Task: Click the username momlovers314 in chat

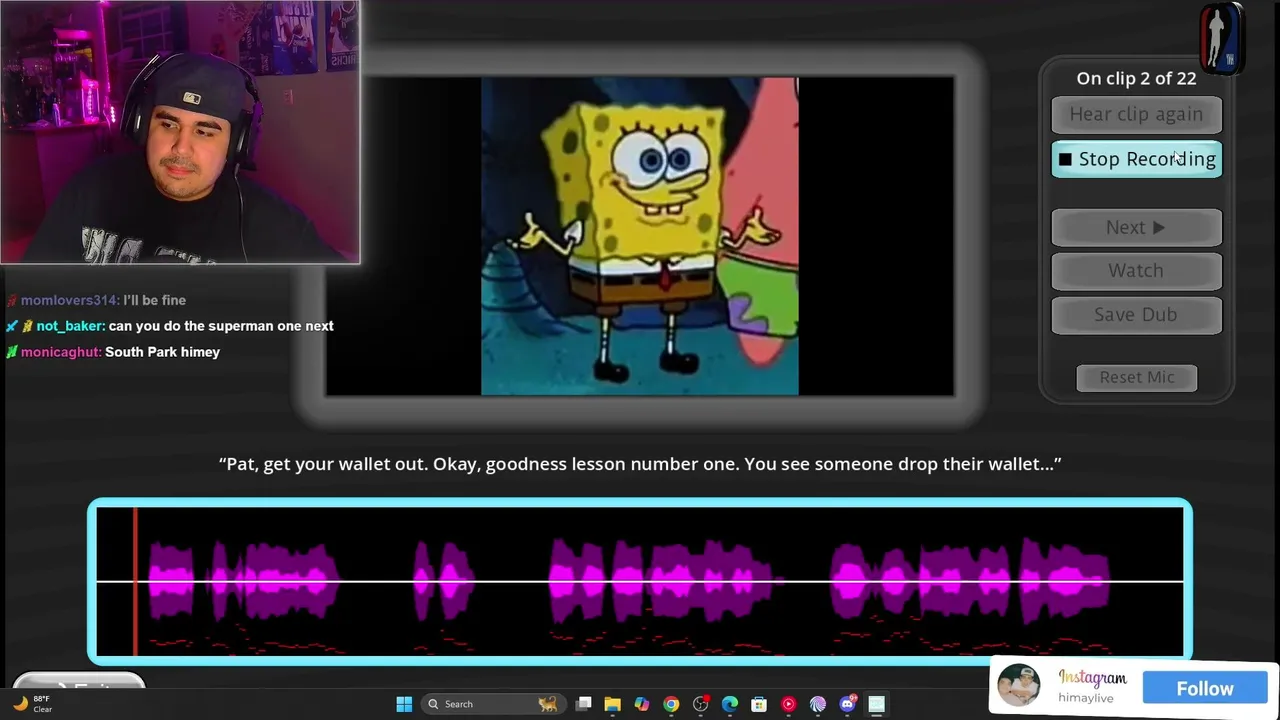Action: click(x=69, y=300)
